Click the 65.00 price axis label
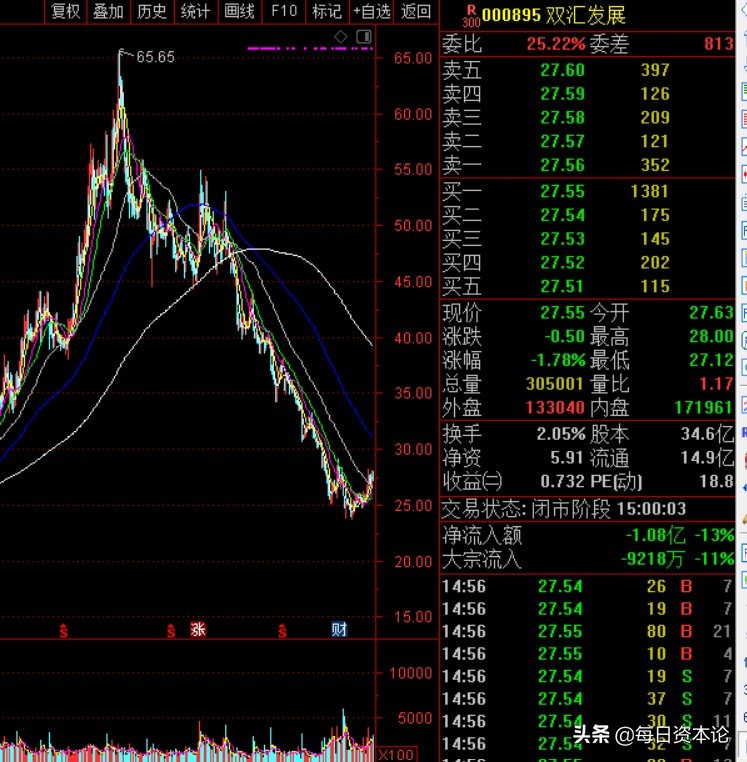Viewport: 747px width, 762px height. click(413, 58)
